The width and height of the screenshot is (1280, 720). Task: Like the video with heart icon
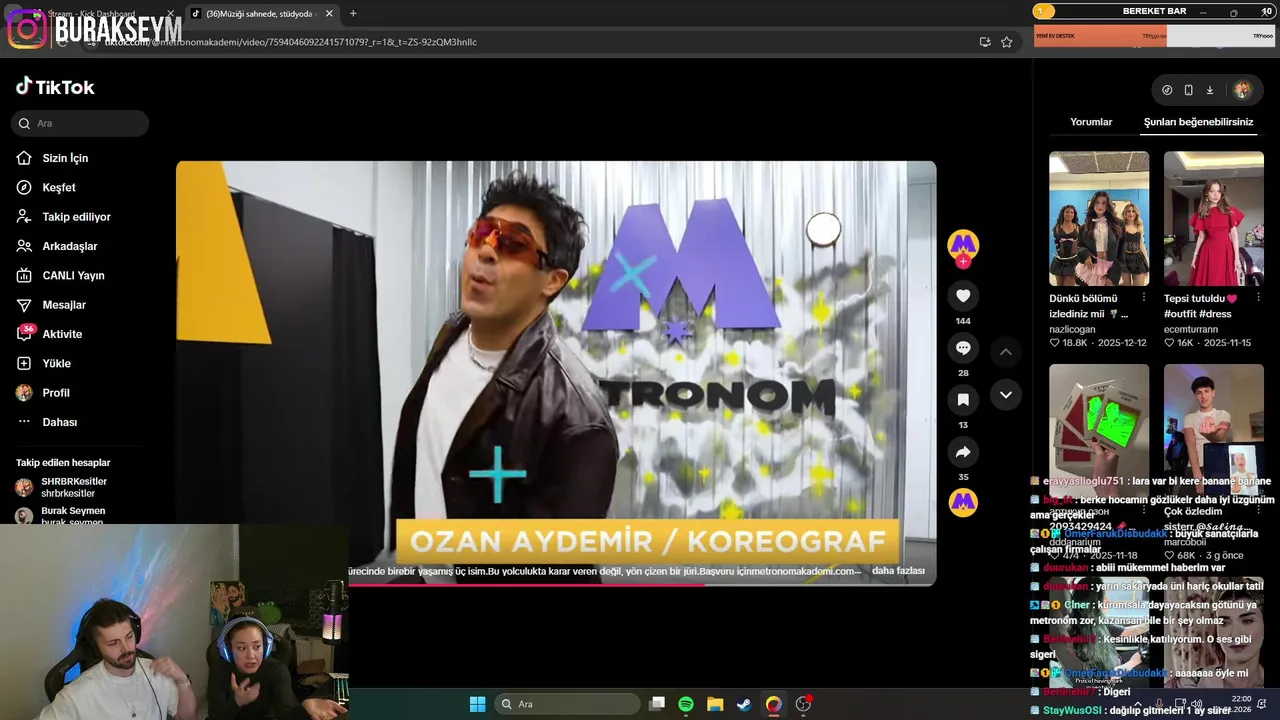pyautogui.click(x=963, y=296)
